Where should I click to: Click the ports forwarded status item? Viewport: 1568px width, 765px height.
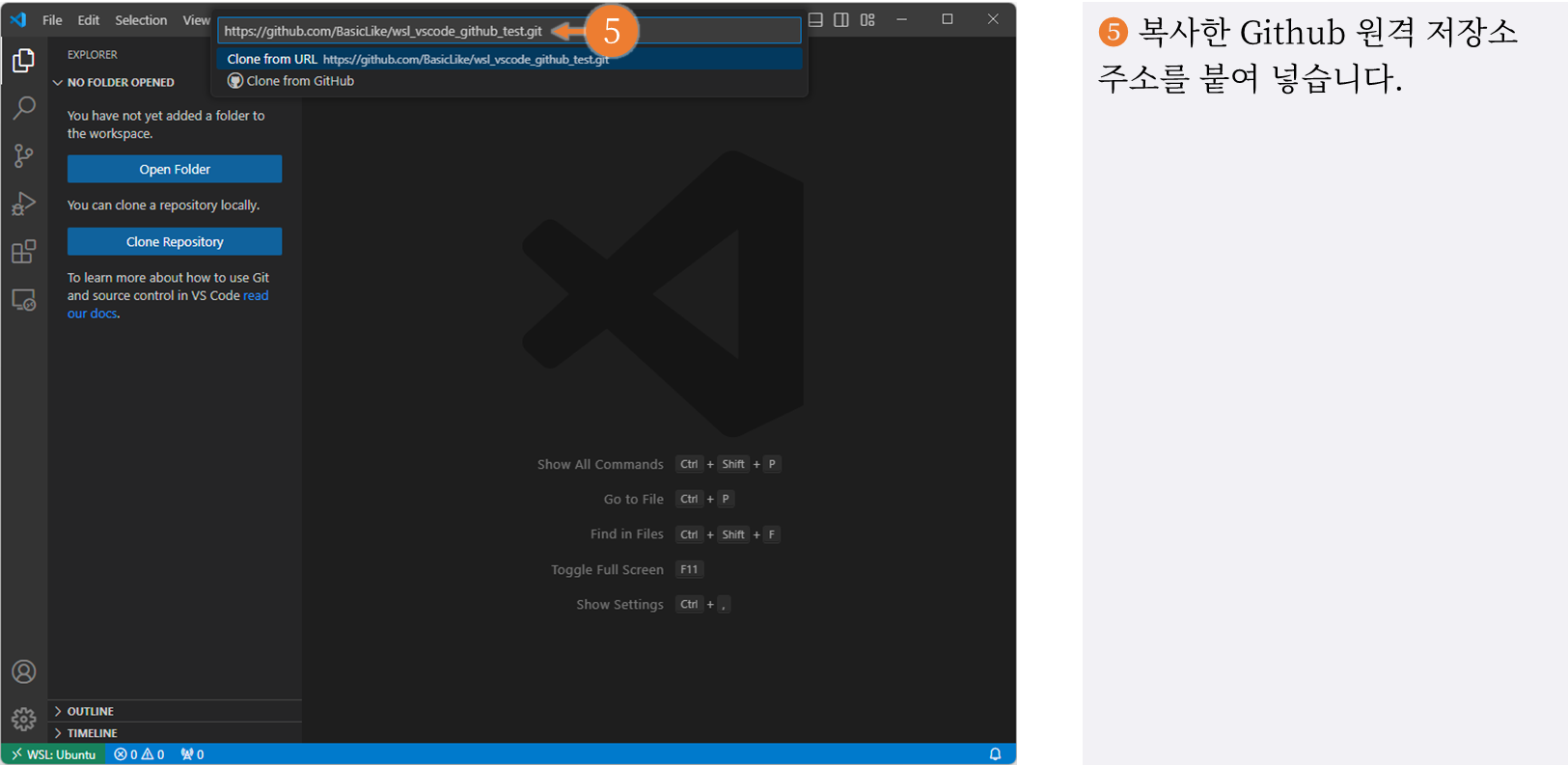point(192,754)
